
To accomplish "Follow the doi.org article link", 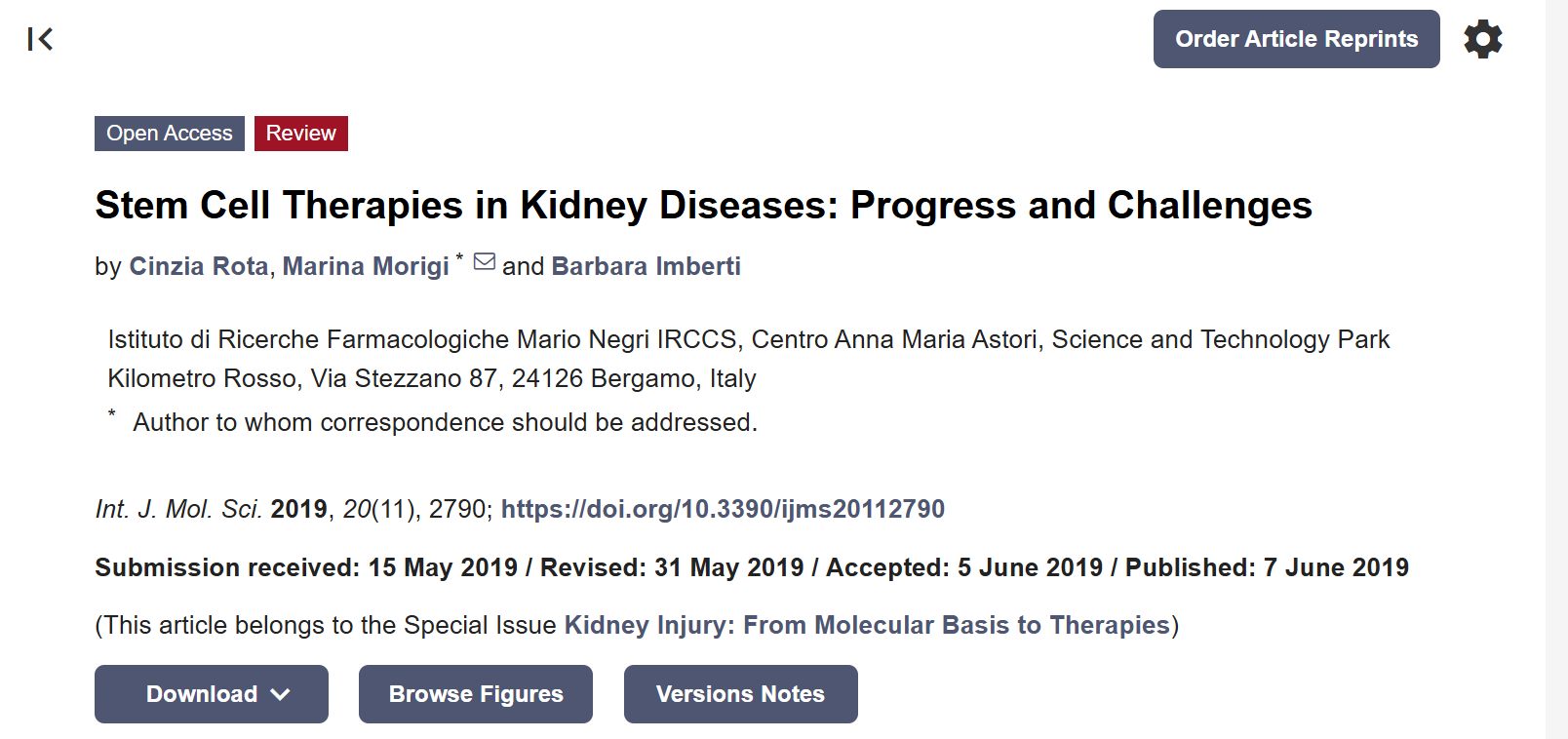I will click(723, 509).
